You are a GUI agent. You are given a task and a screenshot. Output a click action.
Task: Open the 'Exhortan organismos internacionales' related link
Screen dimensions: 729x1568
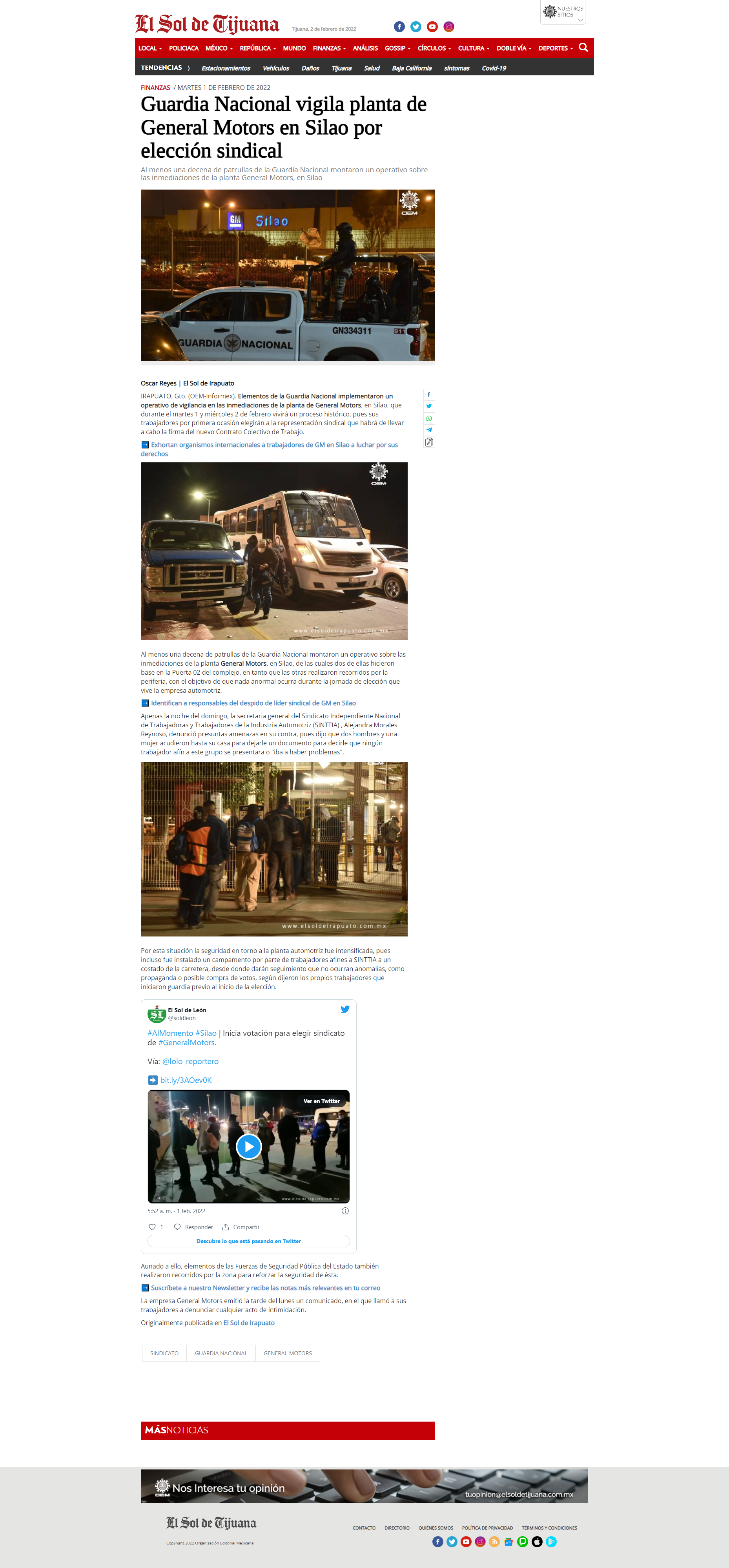270,449
